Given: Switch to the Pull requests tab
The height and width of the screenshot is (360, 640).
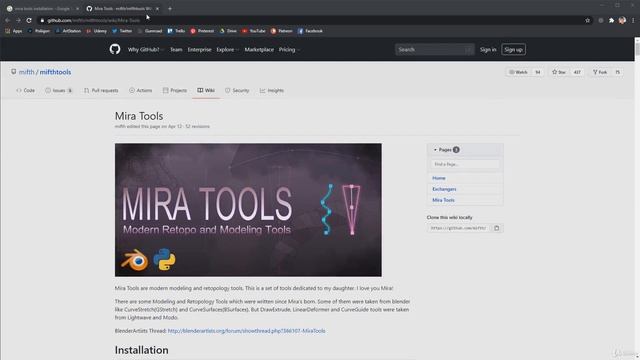Looking at the screenshot, I should (x=101, y=90).
